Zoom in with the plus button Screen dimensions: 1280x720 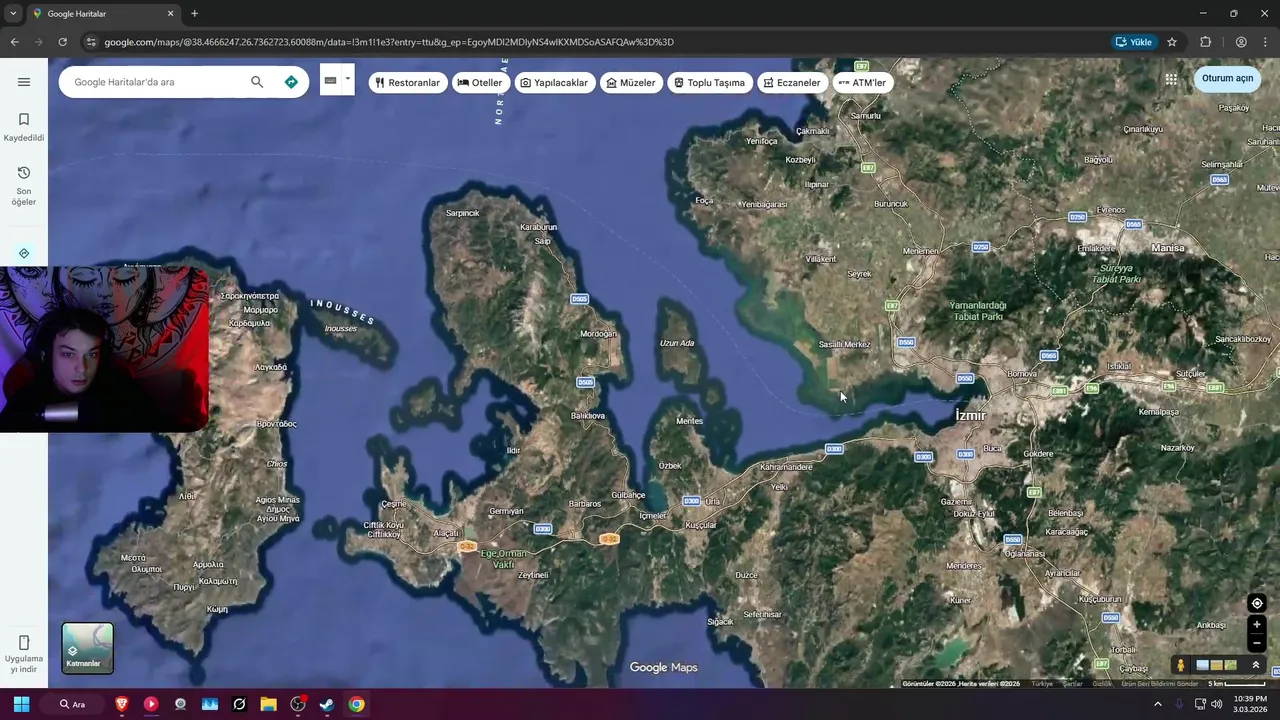pos(1257,625)
